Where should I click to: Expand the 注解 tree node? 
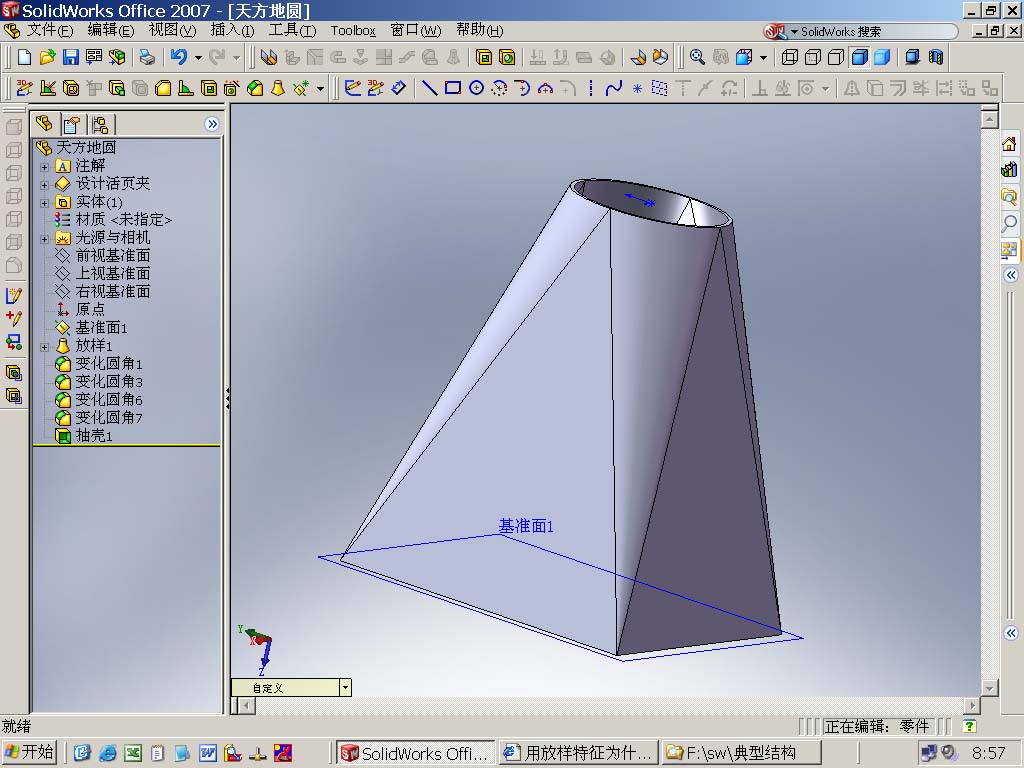pos(44,167)
